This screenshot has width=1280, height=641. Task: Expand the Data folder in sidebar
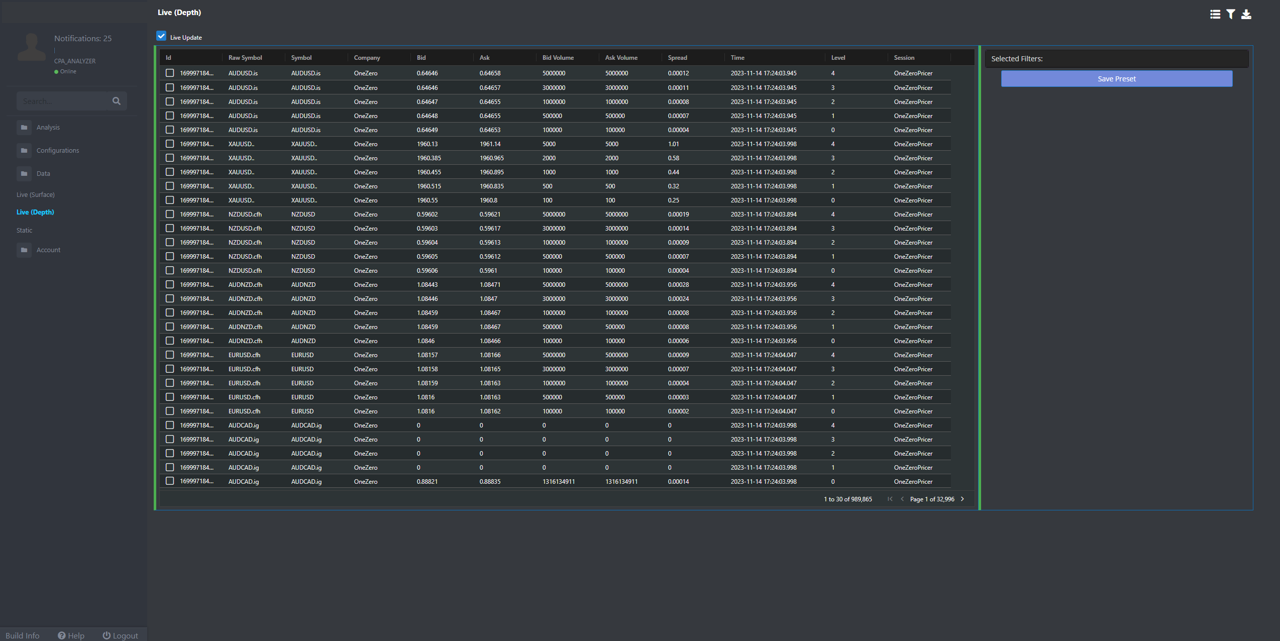pyautogui.click(x=43, y=174)
